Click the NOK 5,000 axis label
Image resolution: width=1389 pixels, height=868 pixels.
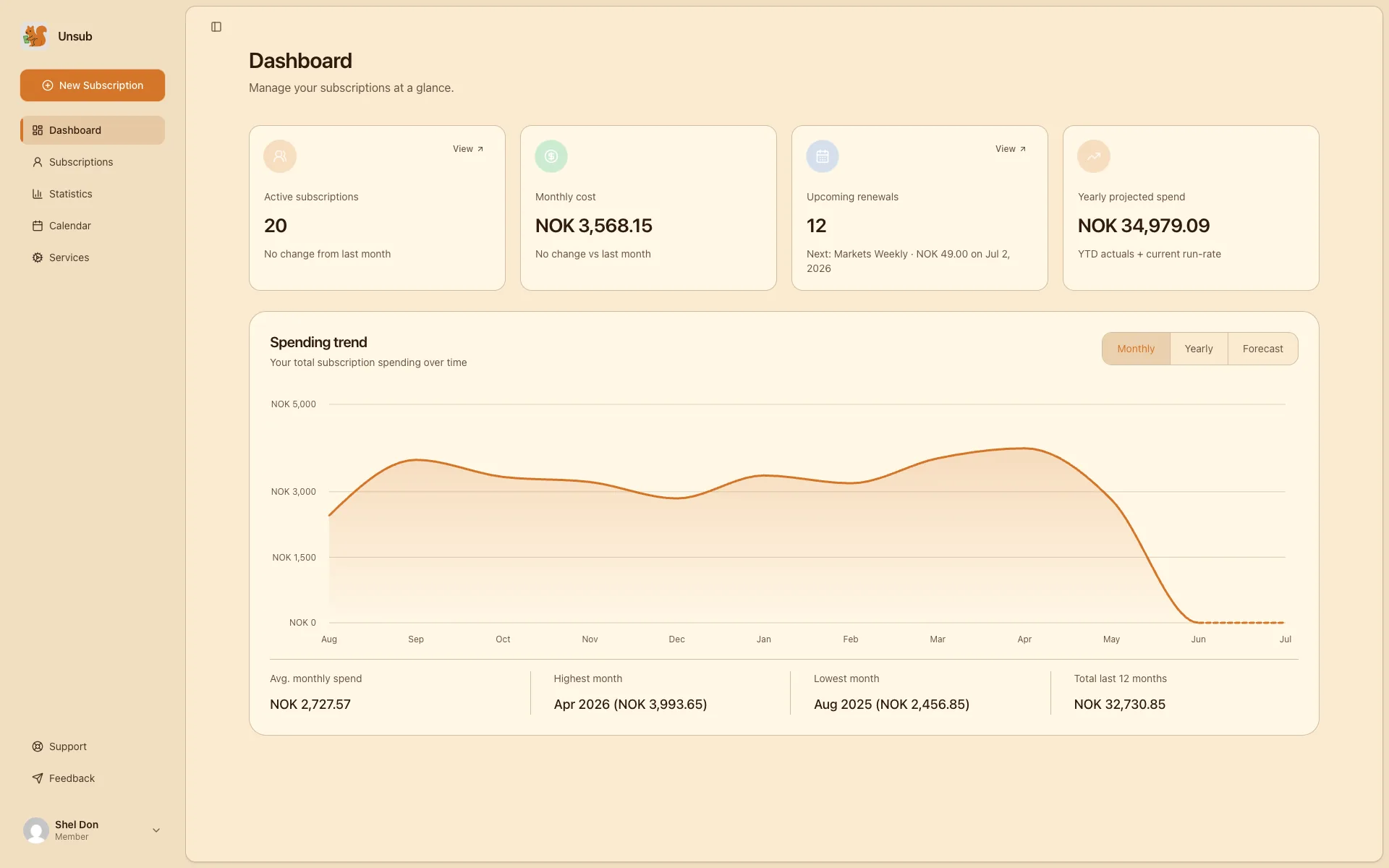tap(294, 404)
